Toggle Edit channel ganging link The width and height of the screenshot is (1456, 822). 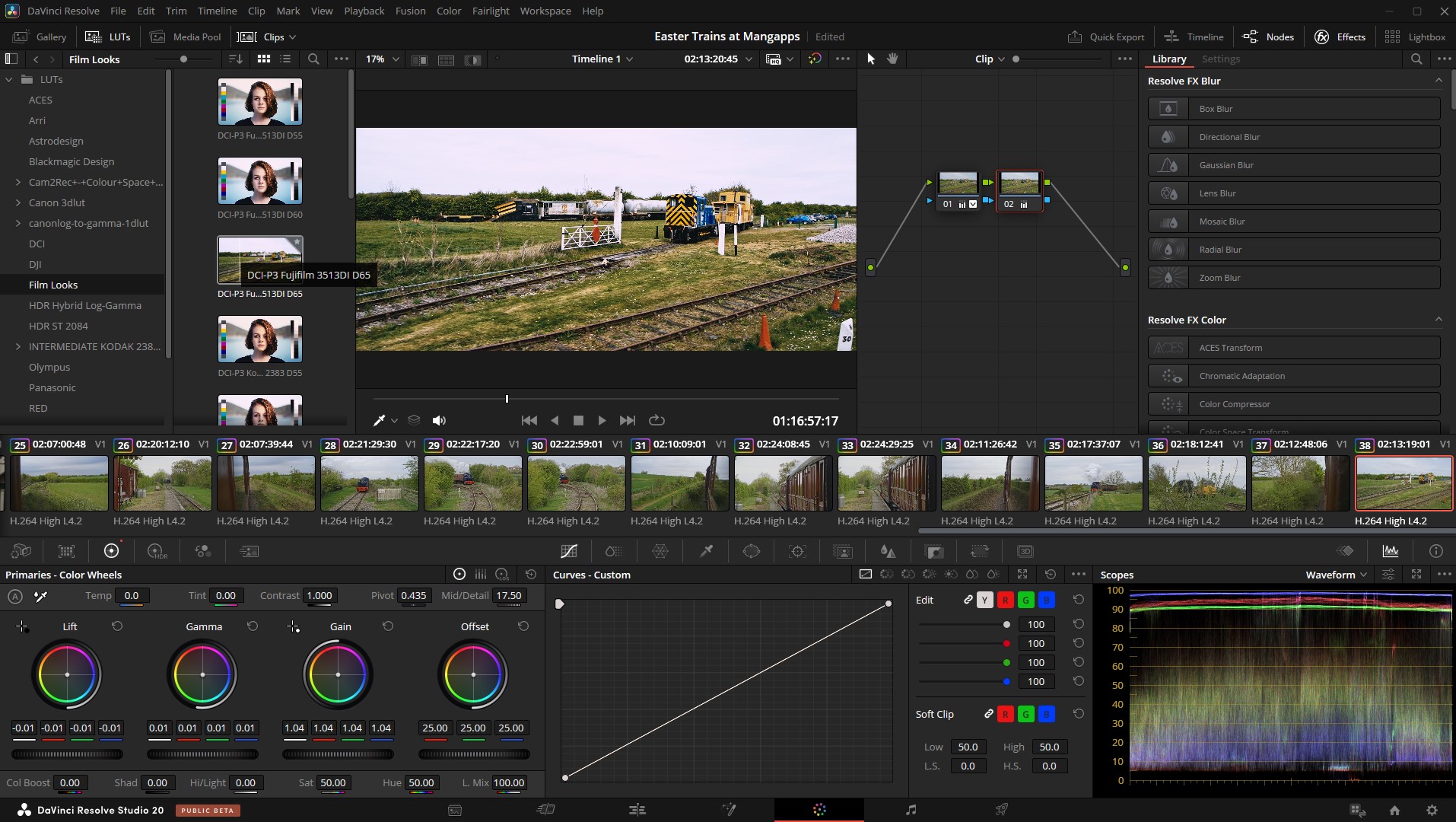[968, 600]
